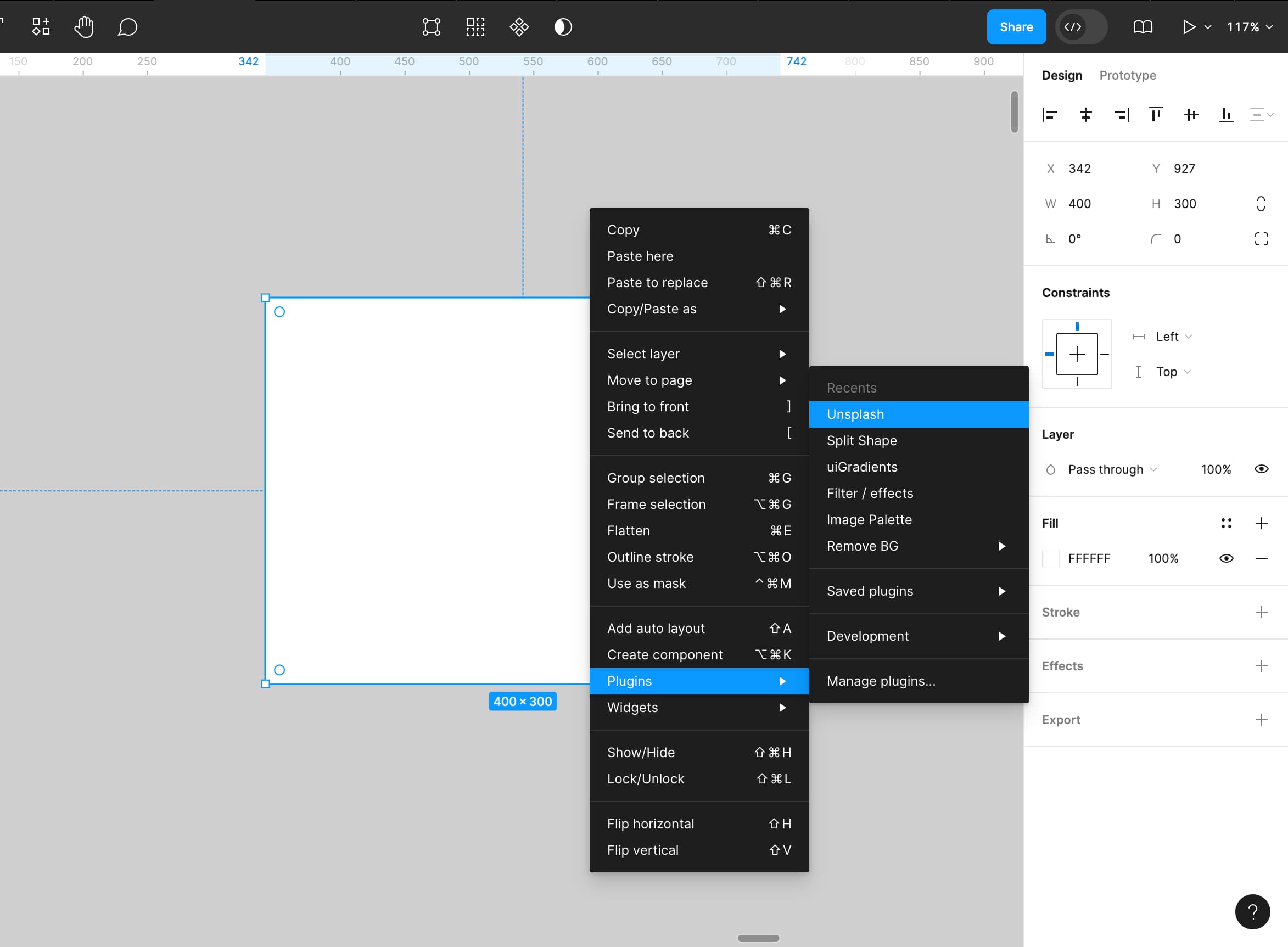The height and width of the screenshot is (947, 1288).
Task: Click Align left icon
Action: coord(1050,115)
